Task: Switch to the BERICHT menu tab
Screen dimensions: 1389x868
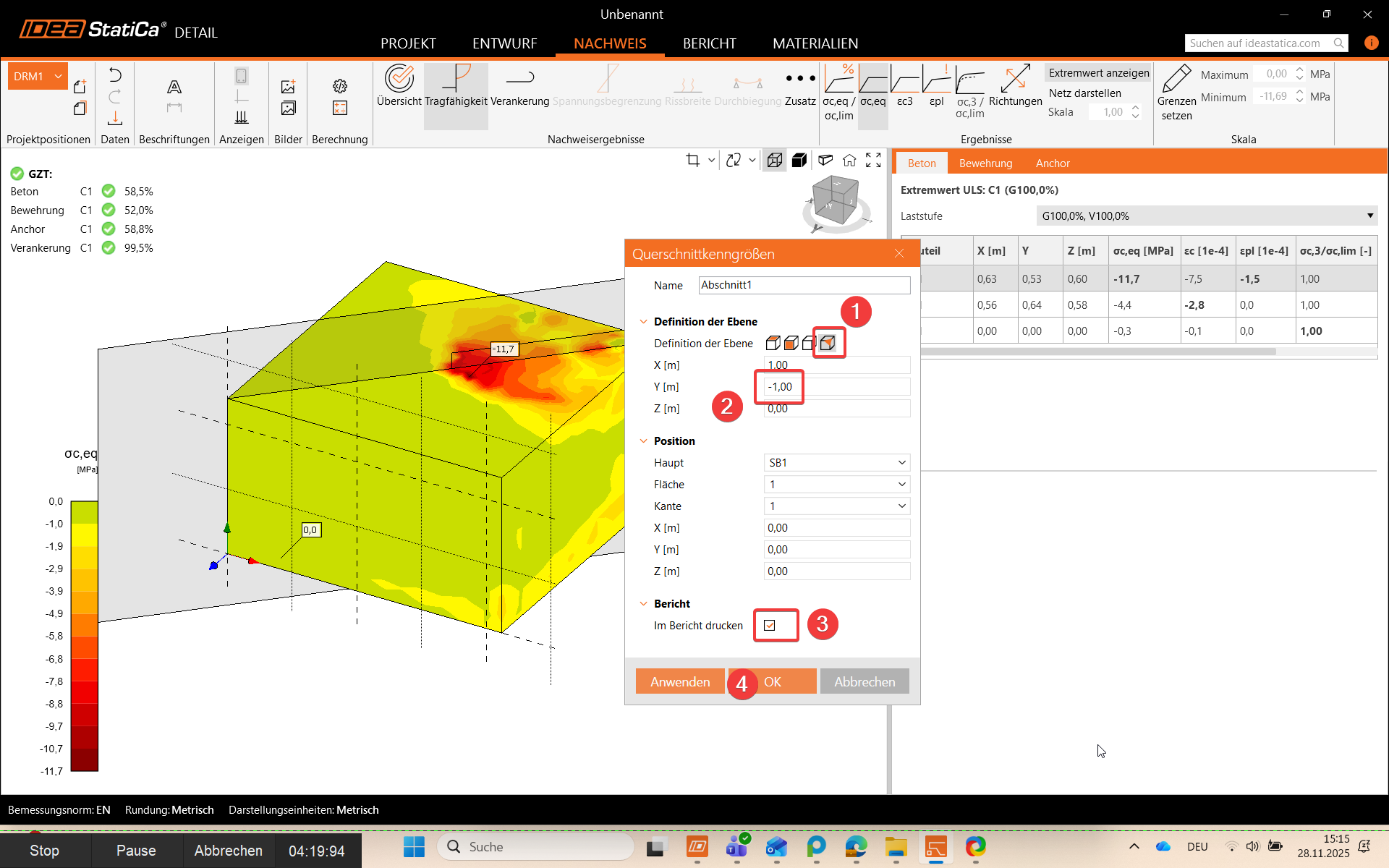Action: pos(709,43)
